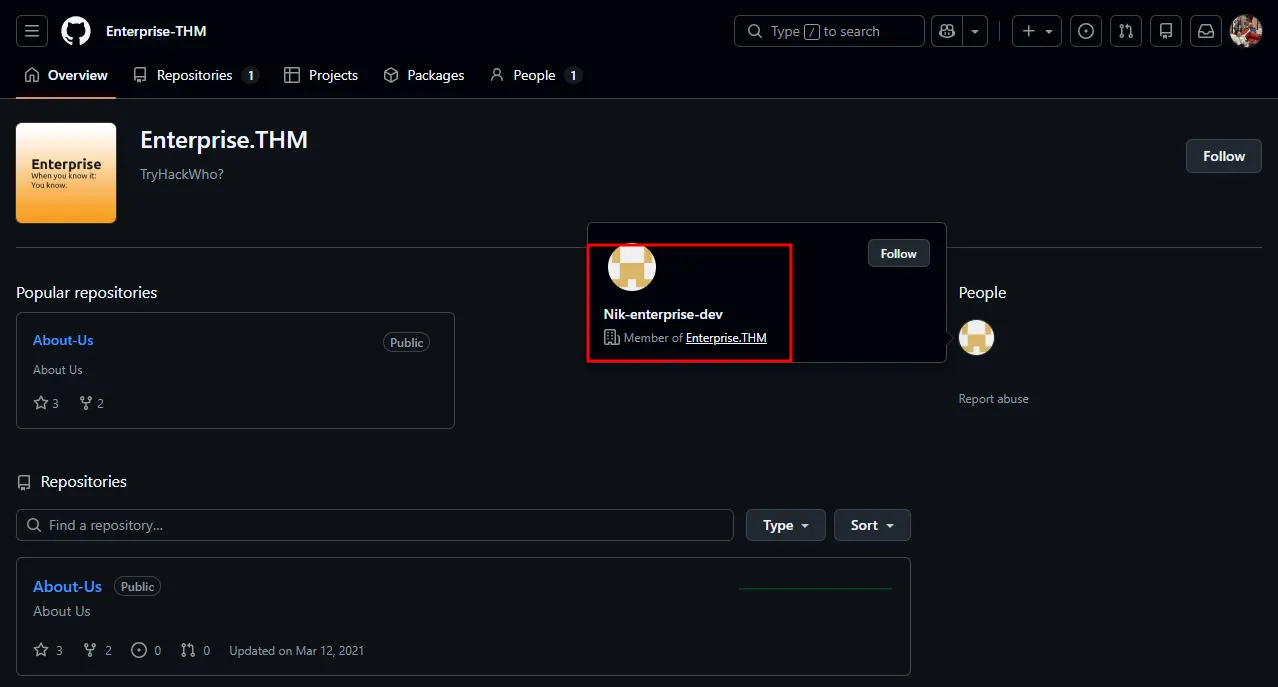
Task: Open the Sort dropdown
Action: coord(872,525)
